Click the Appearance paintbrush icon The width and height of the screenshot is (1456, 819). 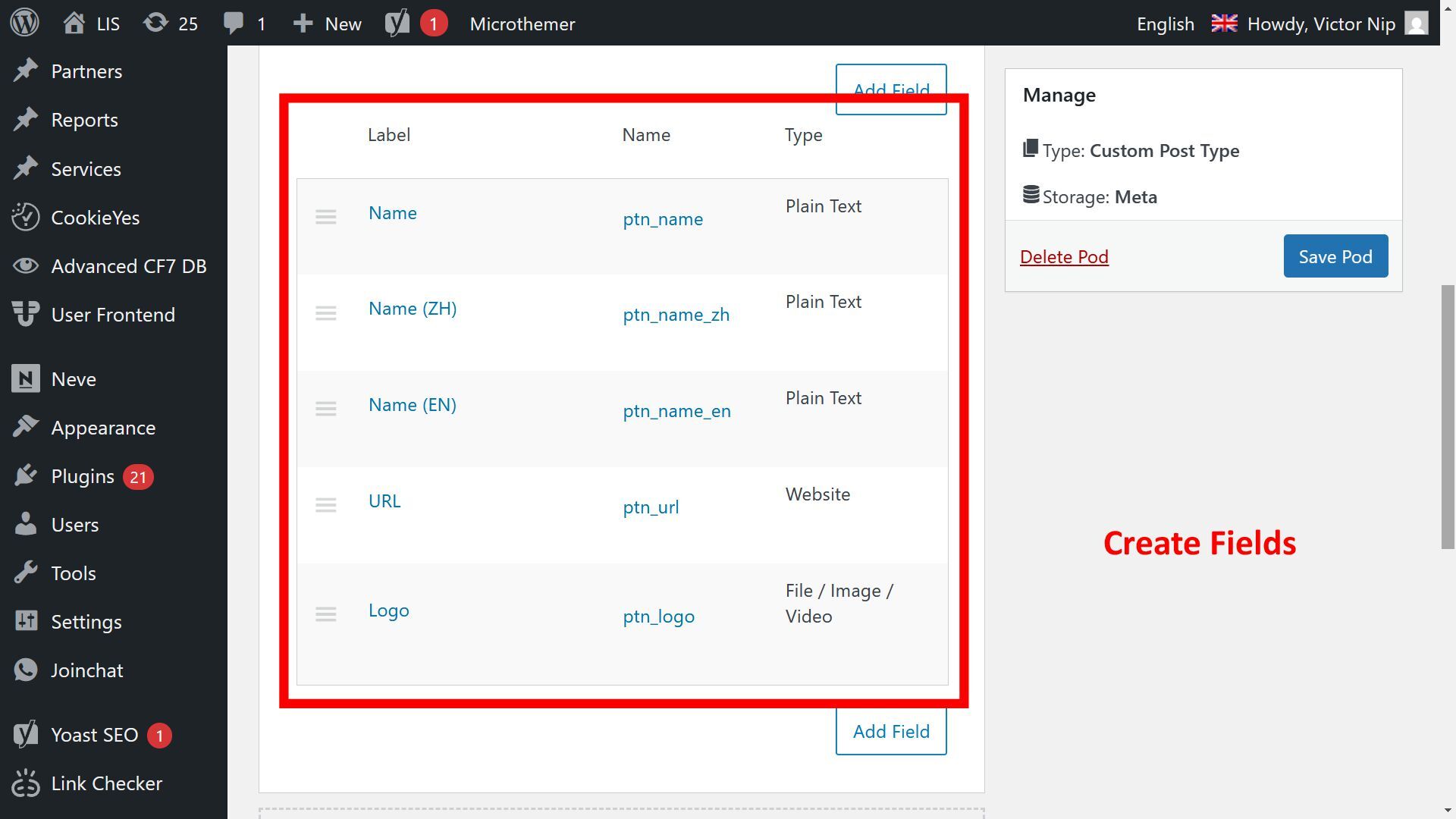pos(26,427)
